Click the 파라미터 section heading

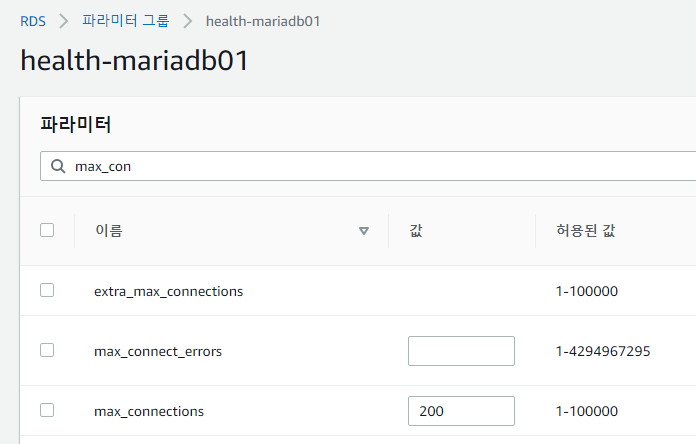click(75, 125)
